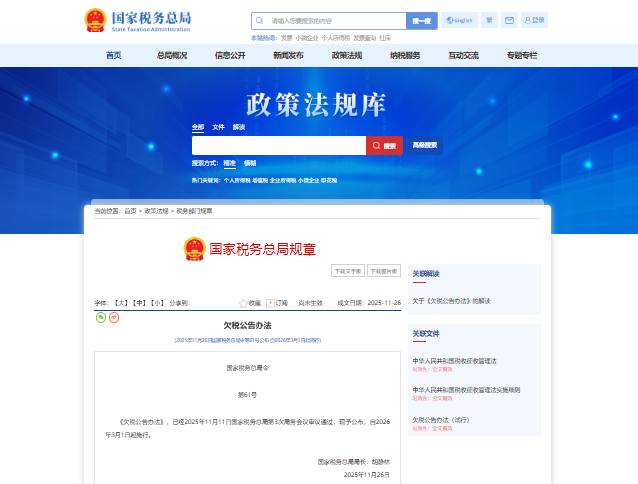Click the magnifier icon in the header search box
Viewport: 638px width, 484px height.
point(259,20)
